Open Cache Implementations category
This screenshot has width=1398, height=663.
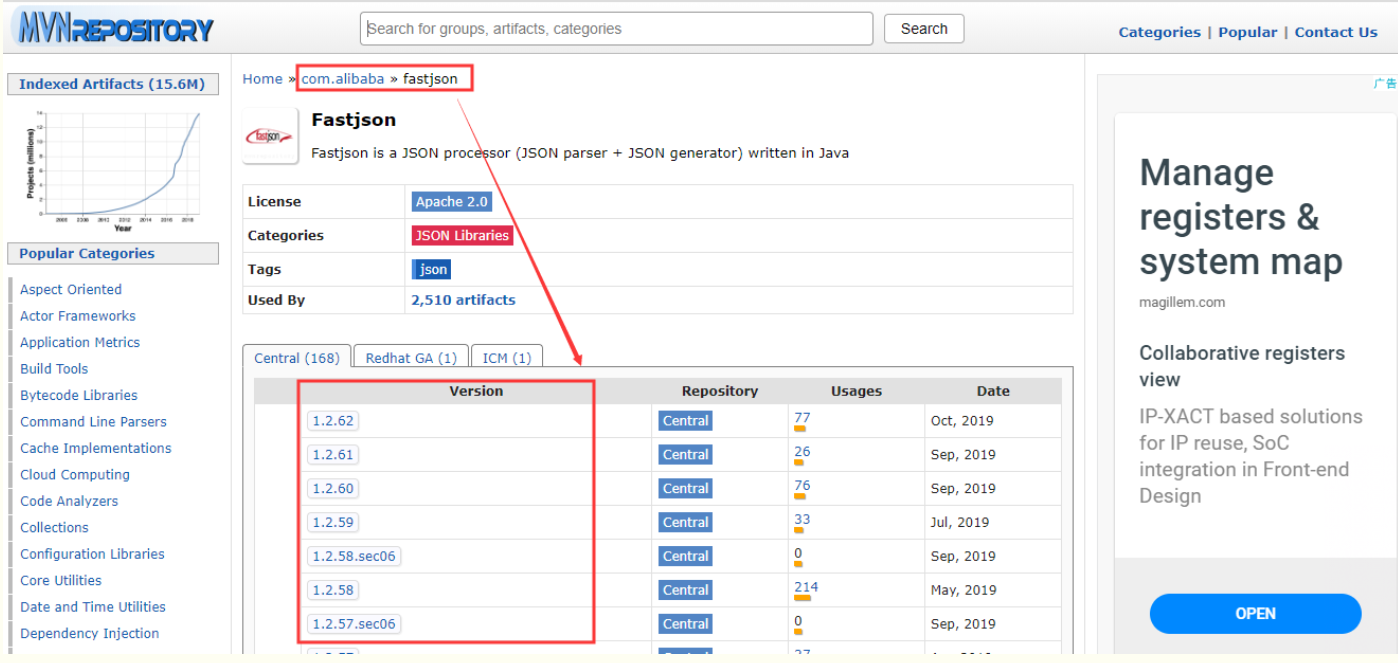[96, 449]
